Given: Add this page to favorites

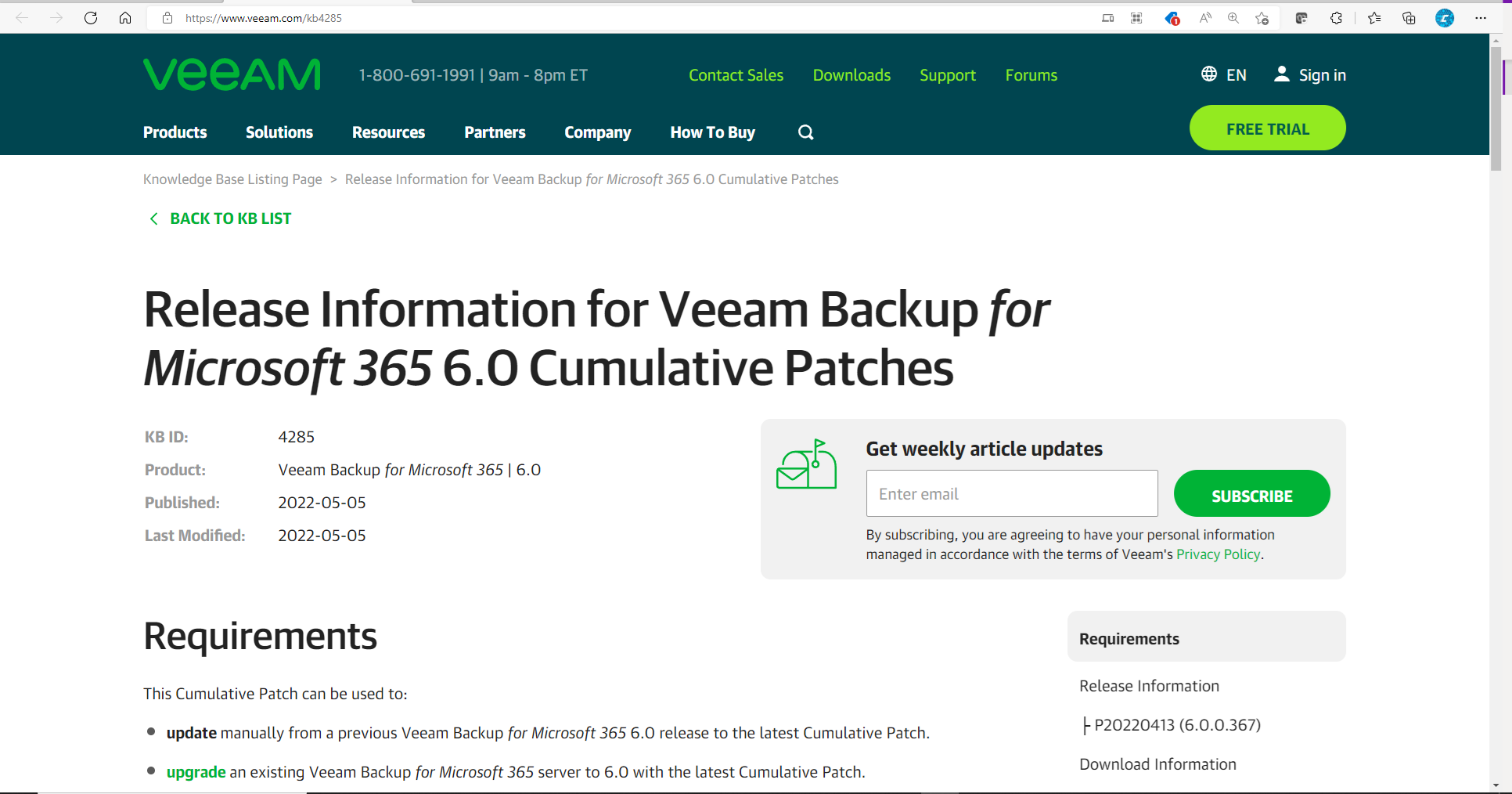Looking at the screenshot, I should click(1262, 17).
